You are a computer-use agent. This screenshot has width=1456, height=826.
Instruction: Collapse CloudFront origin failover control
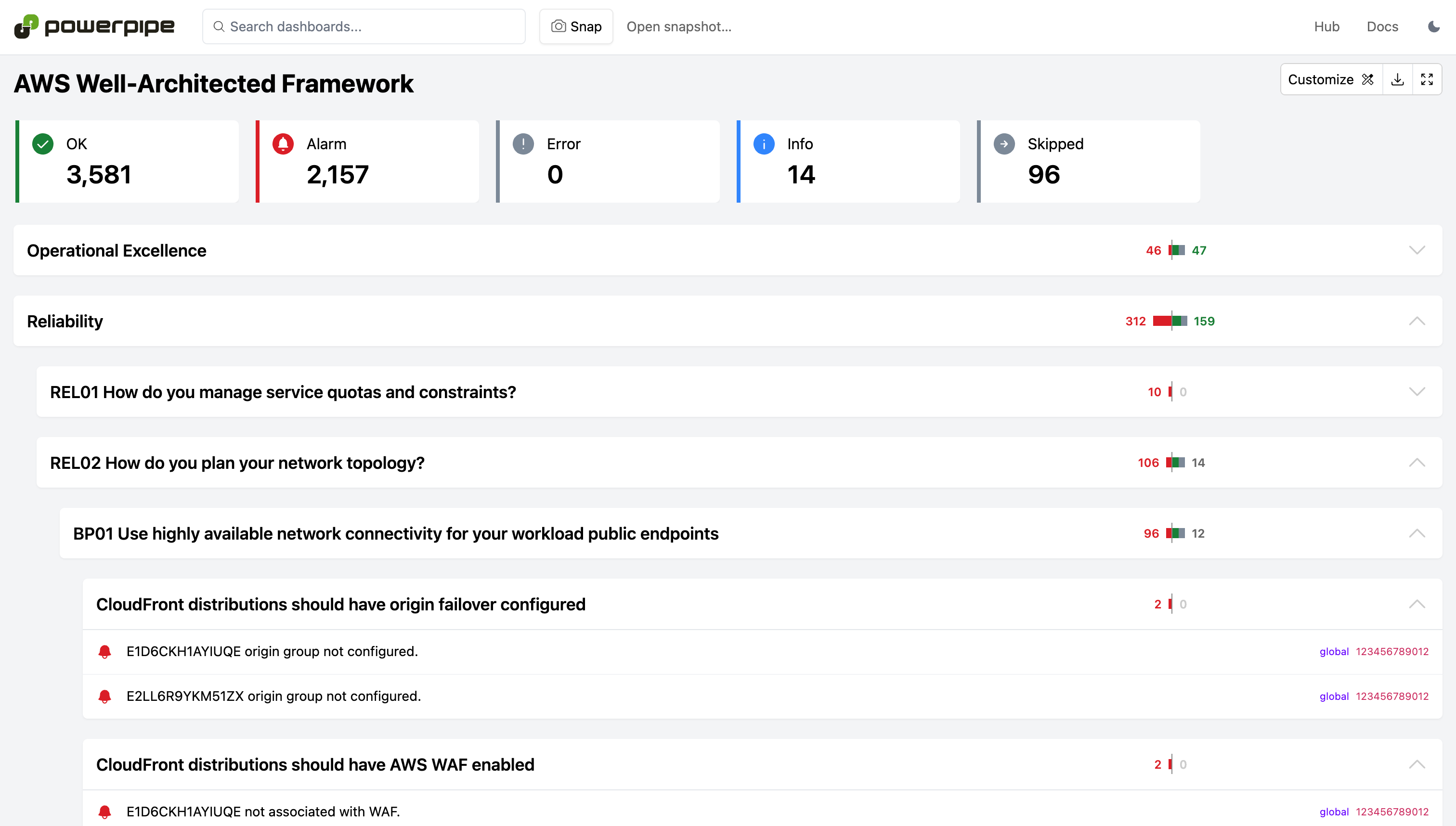click(1417, 604)
